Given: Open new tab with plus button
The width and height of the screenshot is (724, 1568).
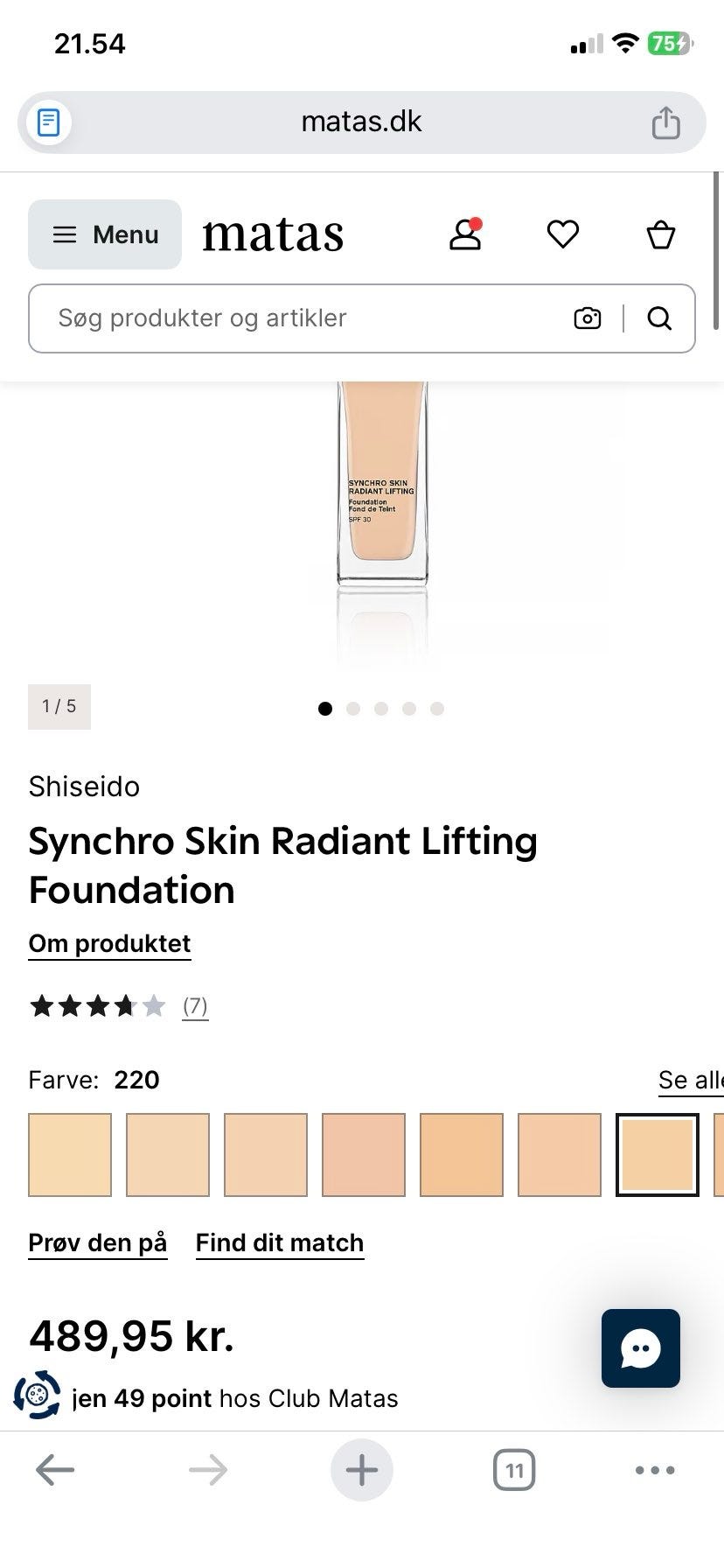Looking at the screenshot, I should (362, 1470).
